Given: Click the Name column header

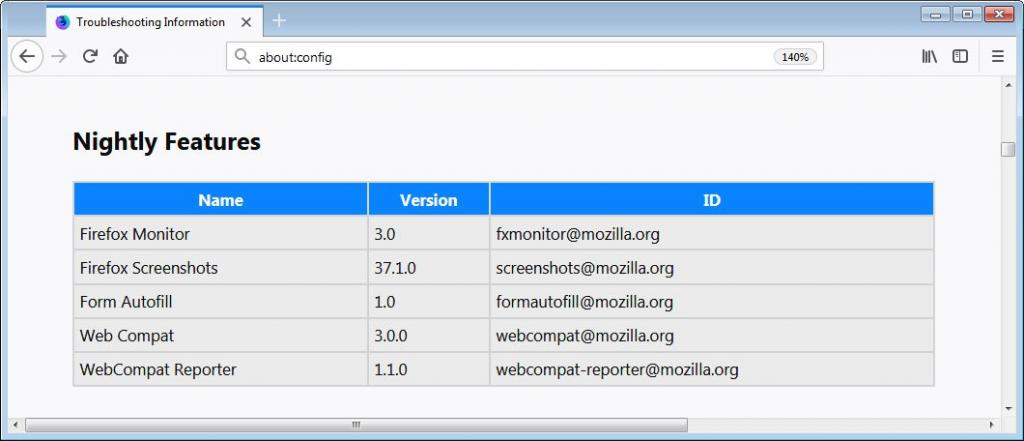Looking at the screenshot, I should point(221,199).
